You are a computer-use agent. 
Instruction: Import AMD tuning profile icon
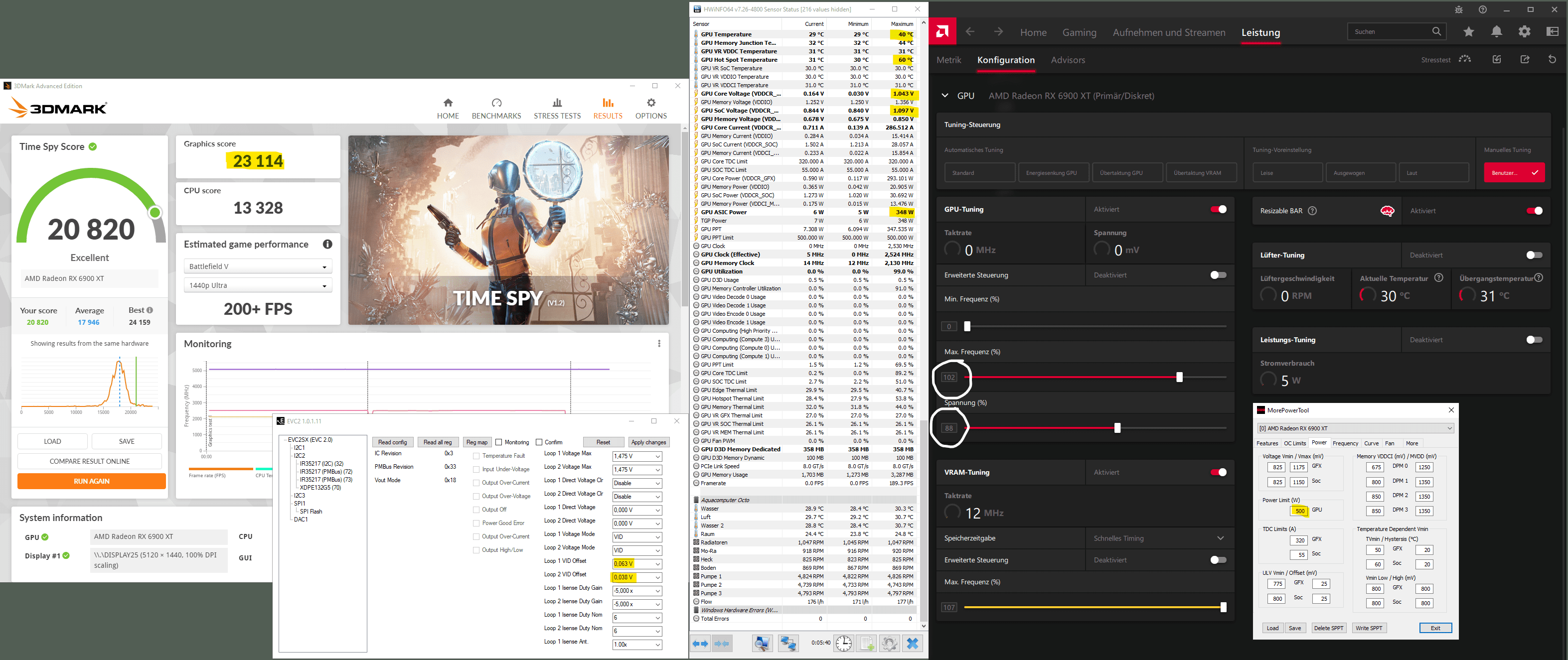coord(1497,60)
